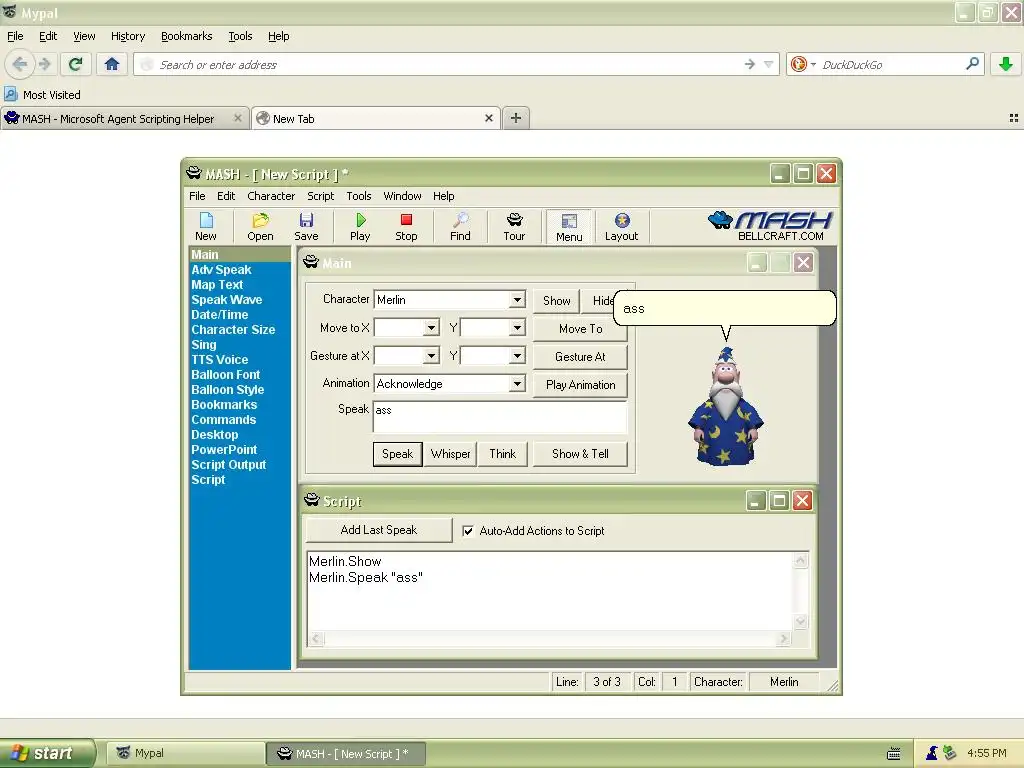Click in the script output text area
The height and width of the screenshot is (768, 1024).
tap(551, 591)
